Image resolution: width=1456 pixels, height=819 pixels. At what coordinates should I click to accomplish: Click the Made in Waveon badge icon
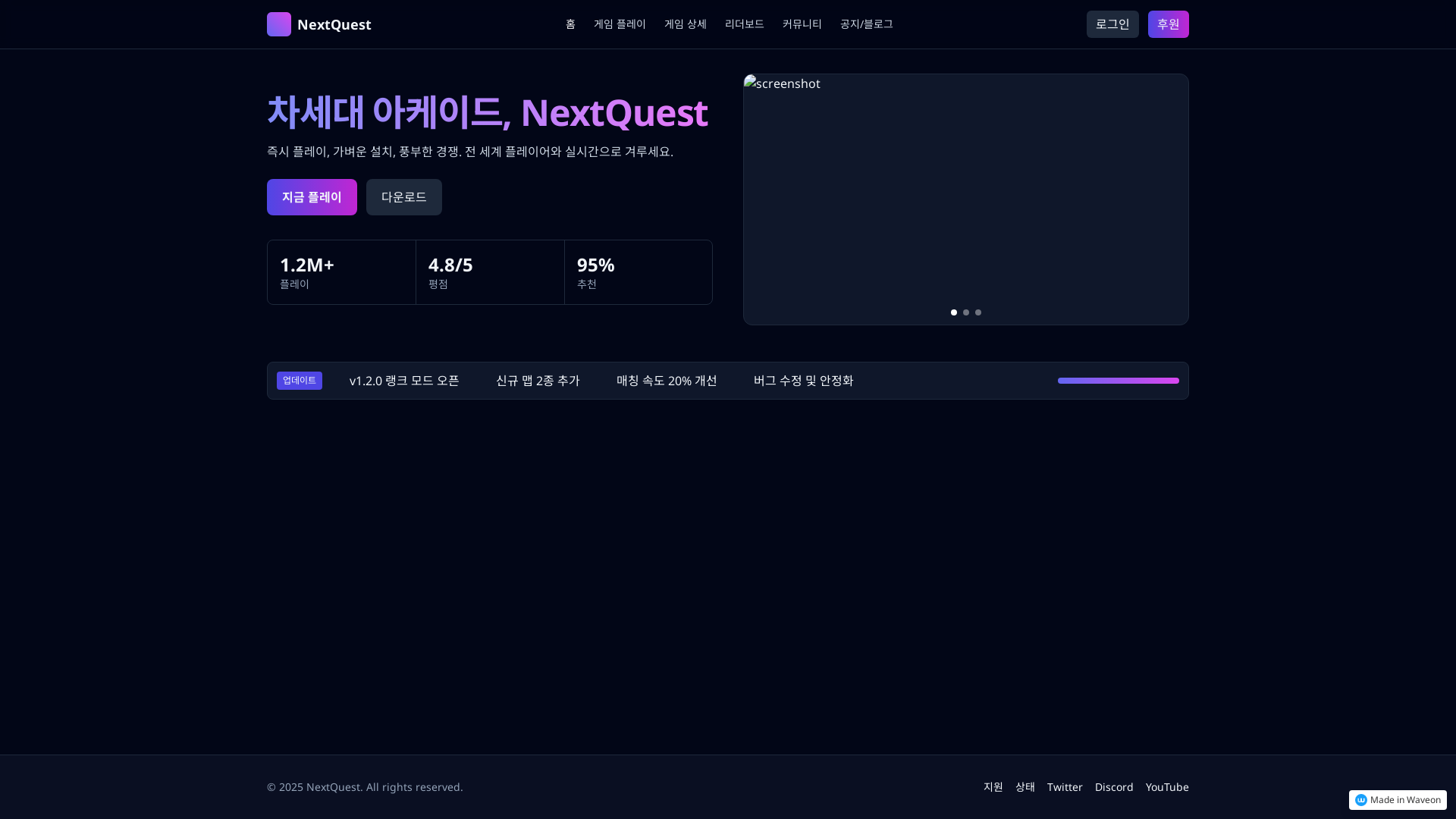(x=1361, y=799)
